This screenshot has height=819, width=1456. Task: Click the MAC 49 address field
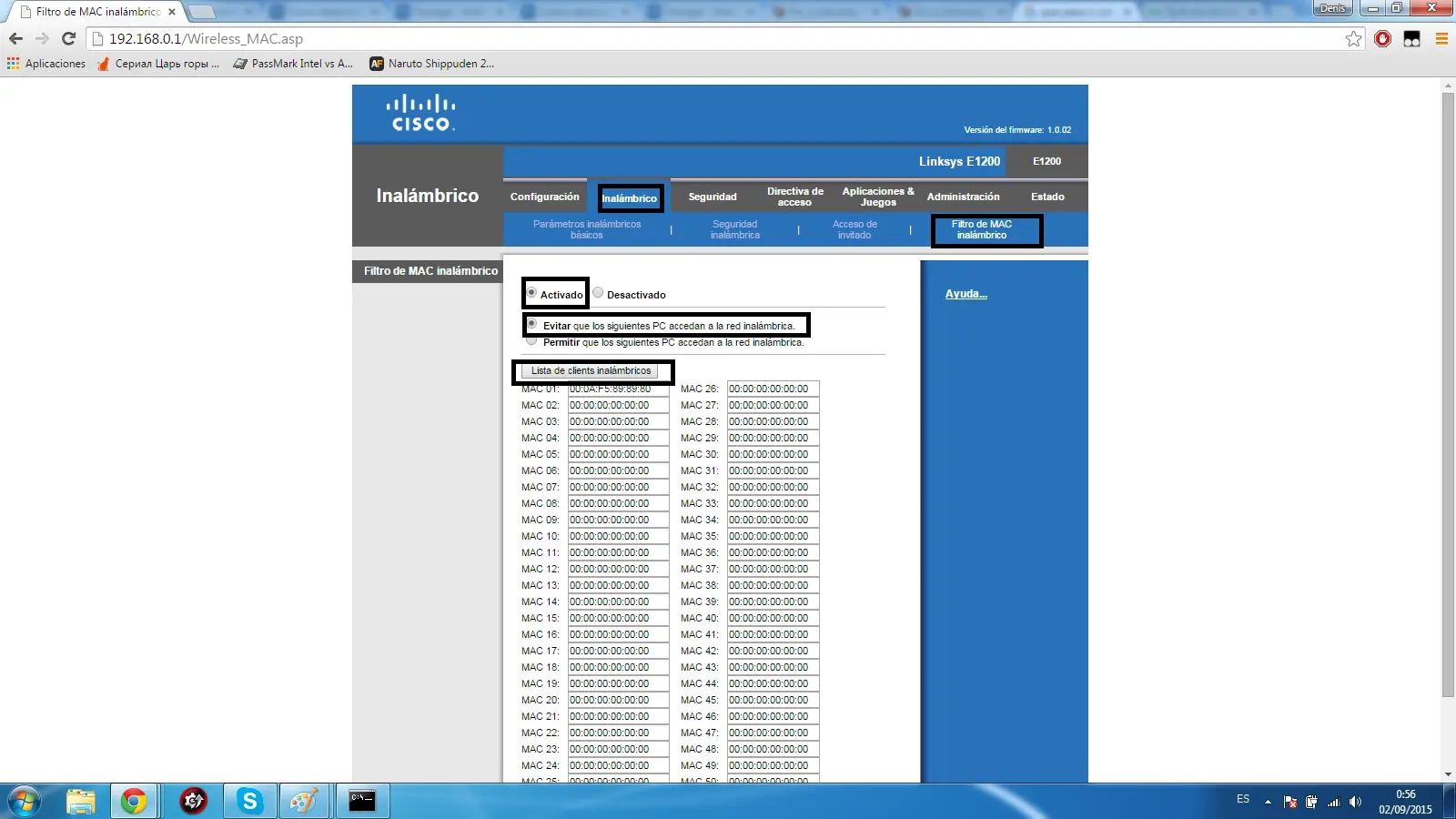pos(773,765)
